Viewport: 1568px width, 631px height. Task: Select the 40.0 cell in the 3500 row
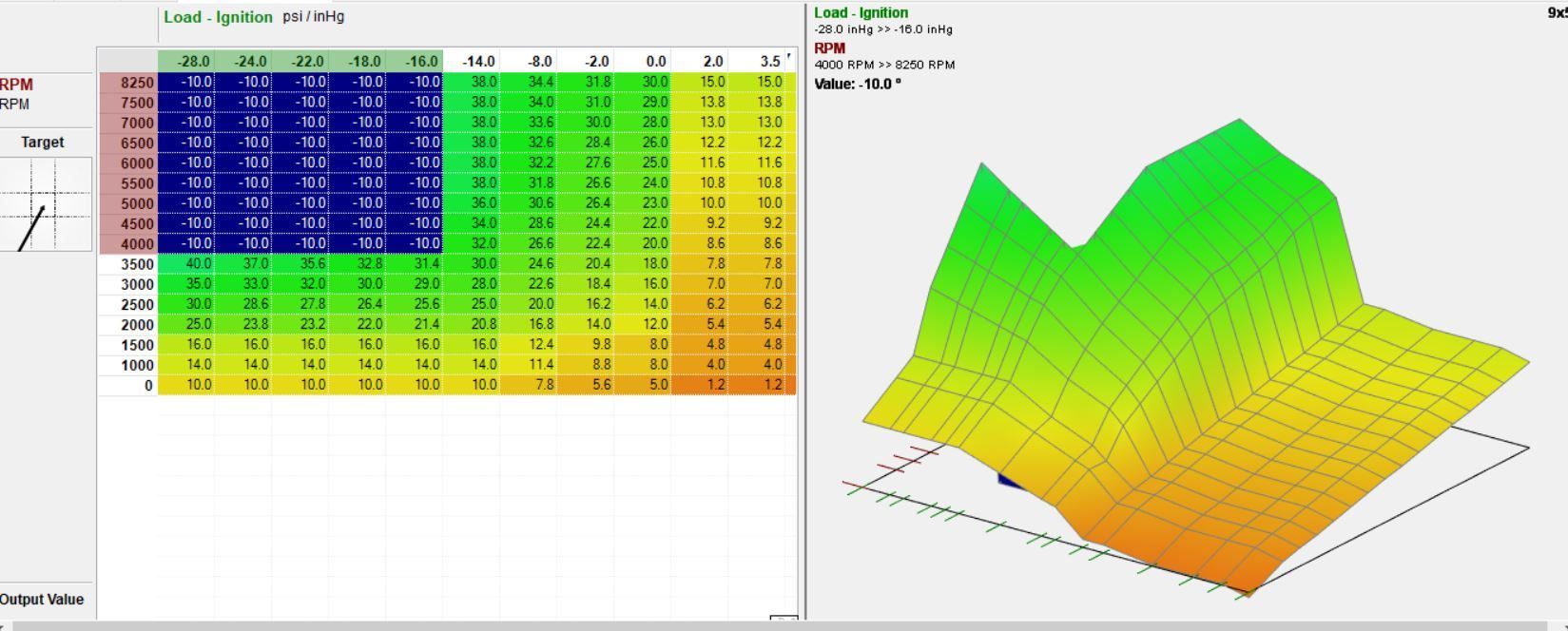186,264
